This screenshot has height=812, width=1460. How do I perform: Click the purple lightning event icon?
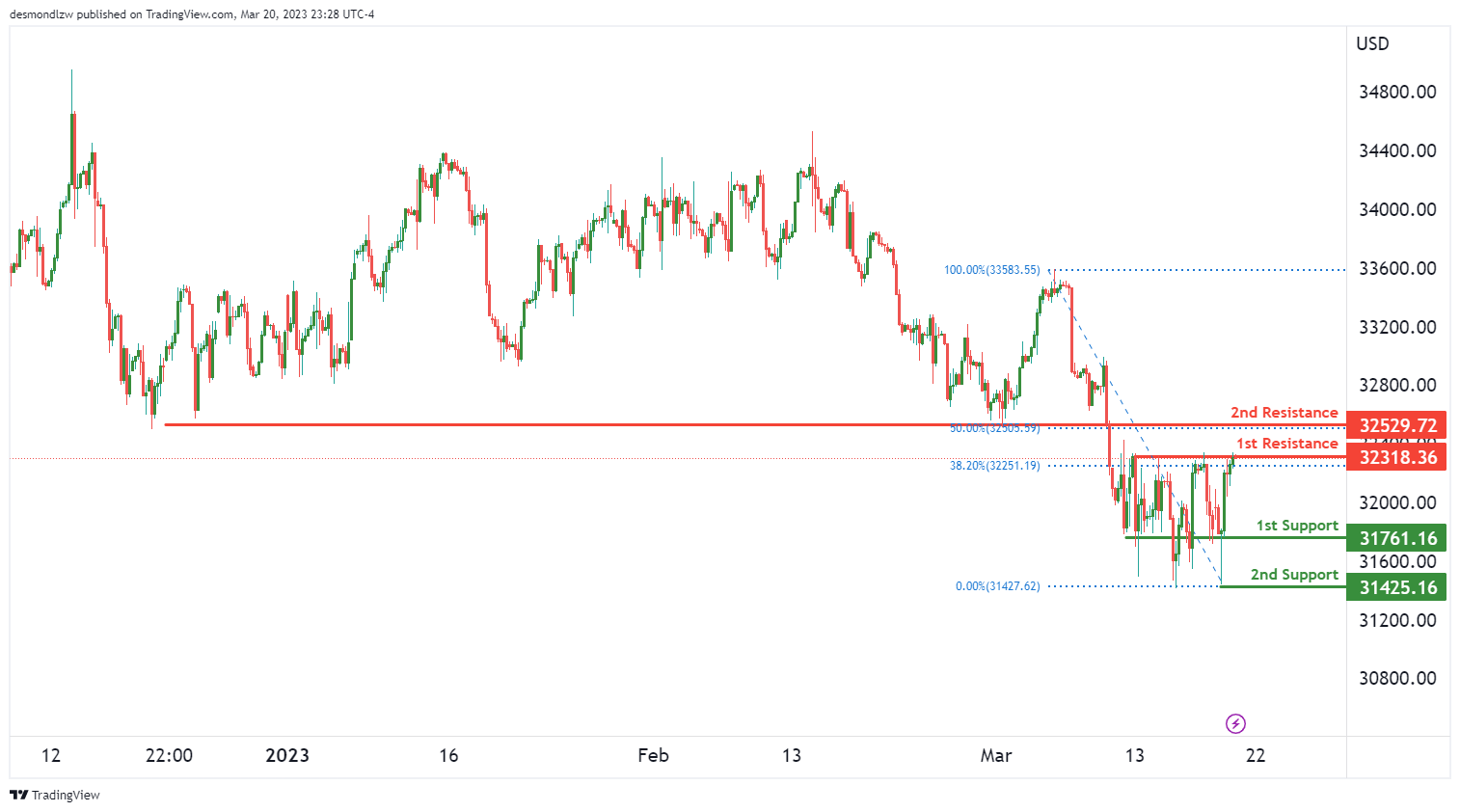1235,723
